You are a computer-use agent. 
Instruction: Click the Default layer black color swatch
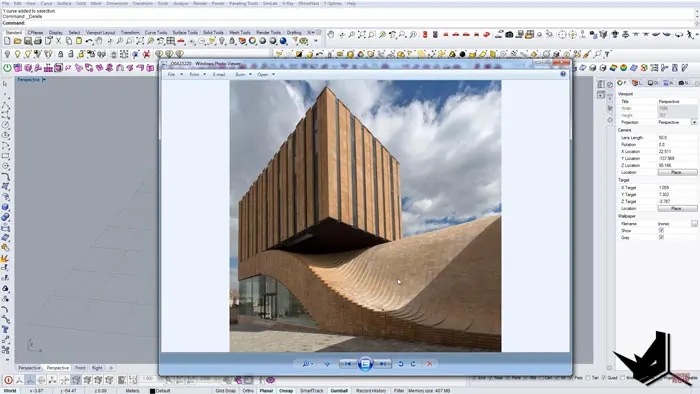(x=152, y=391)
